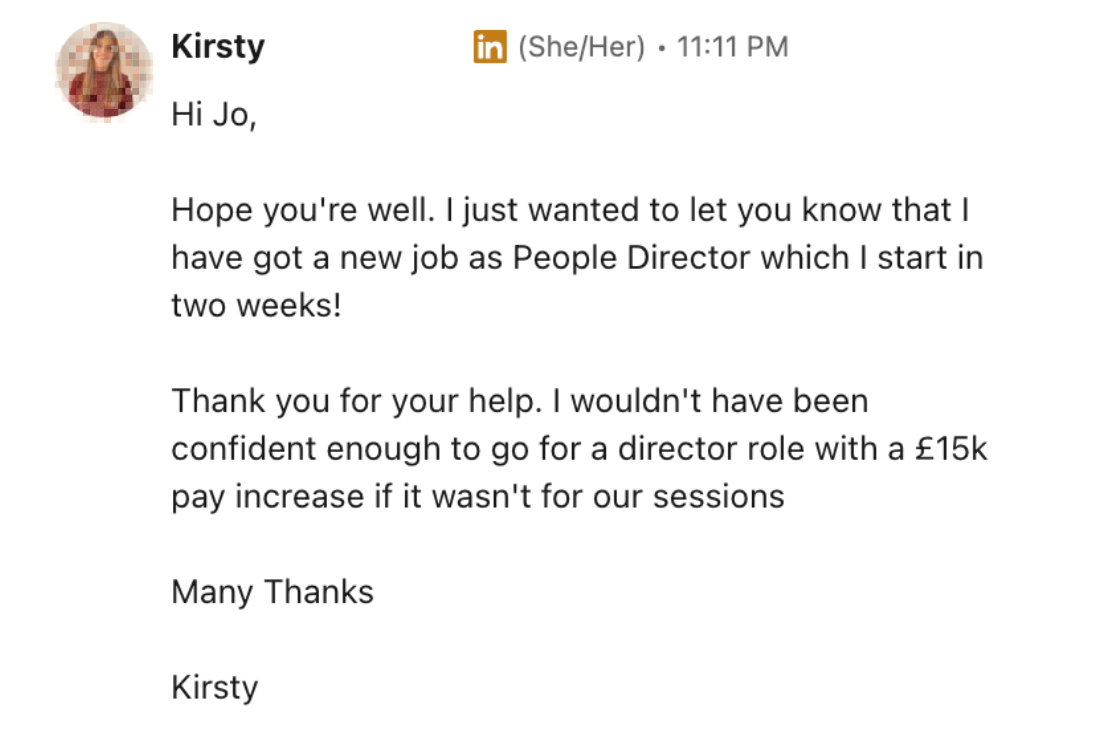The image size is (1104, 734).
Task: Click the gold LinkedIn badge icon
Action: 489,47
